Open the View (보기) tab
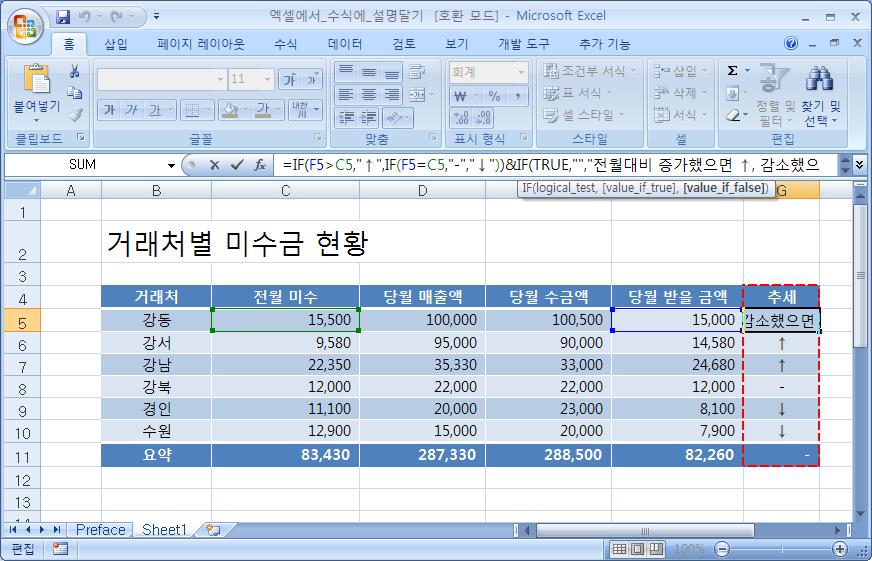 [x=457, y=44]
